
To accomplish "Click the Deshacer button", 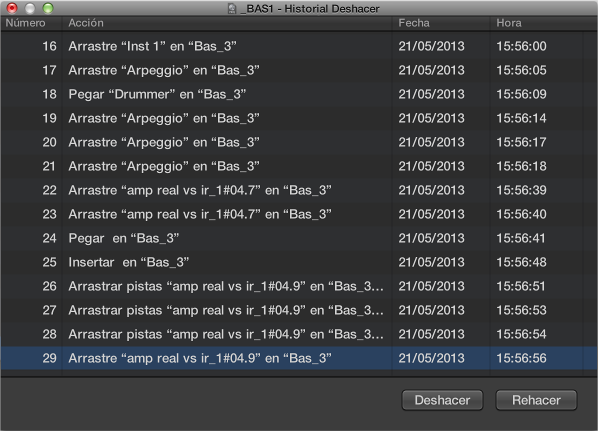I will coord(442,400).
